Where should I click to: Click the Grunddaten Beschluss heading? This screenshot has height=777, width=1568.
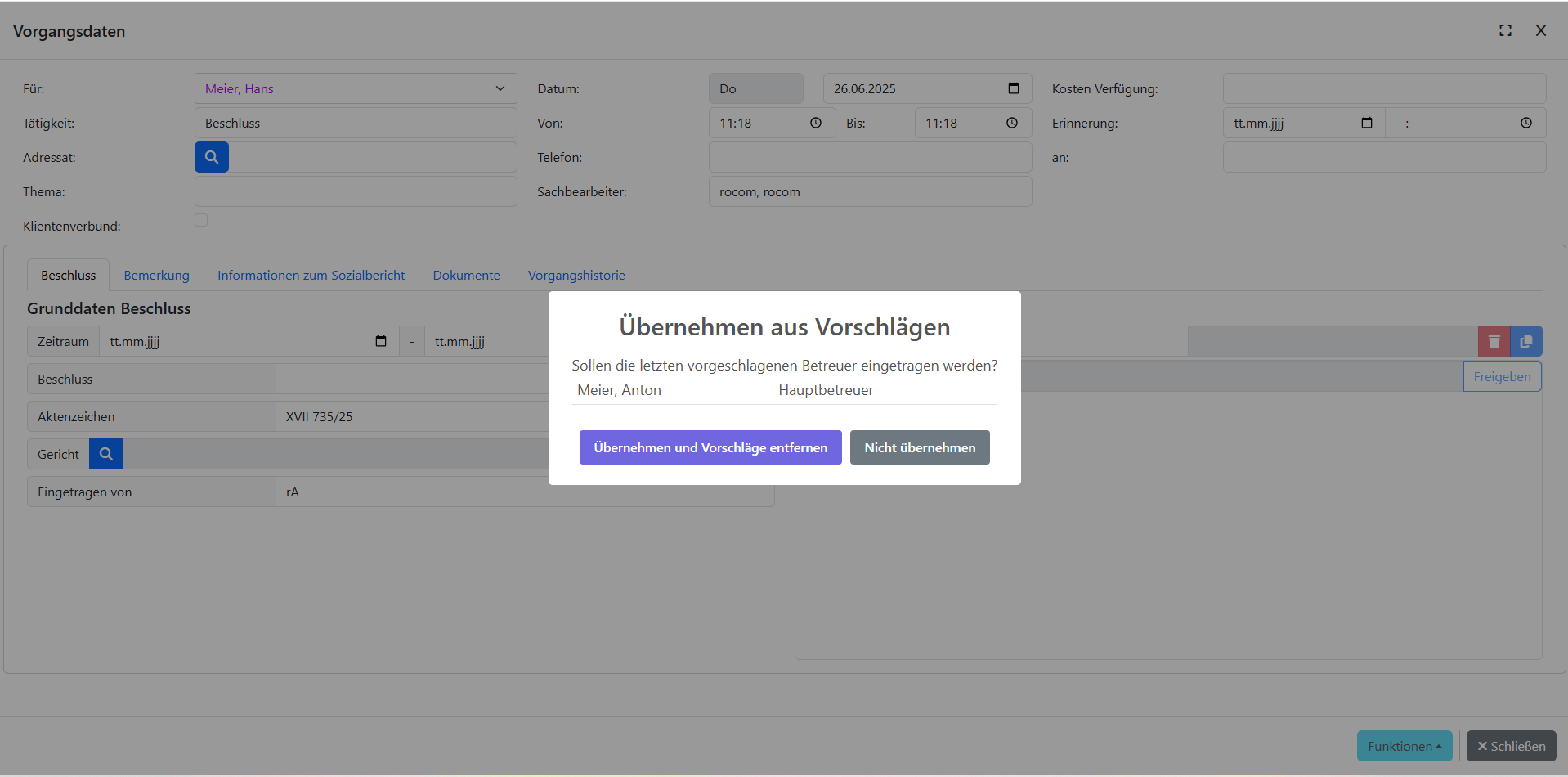[x=109, y=308]
